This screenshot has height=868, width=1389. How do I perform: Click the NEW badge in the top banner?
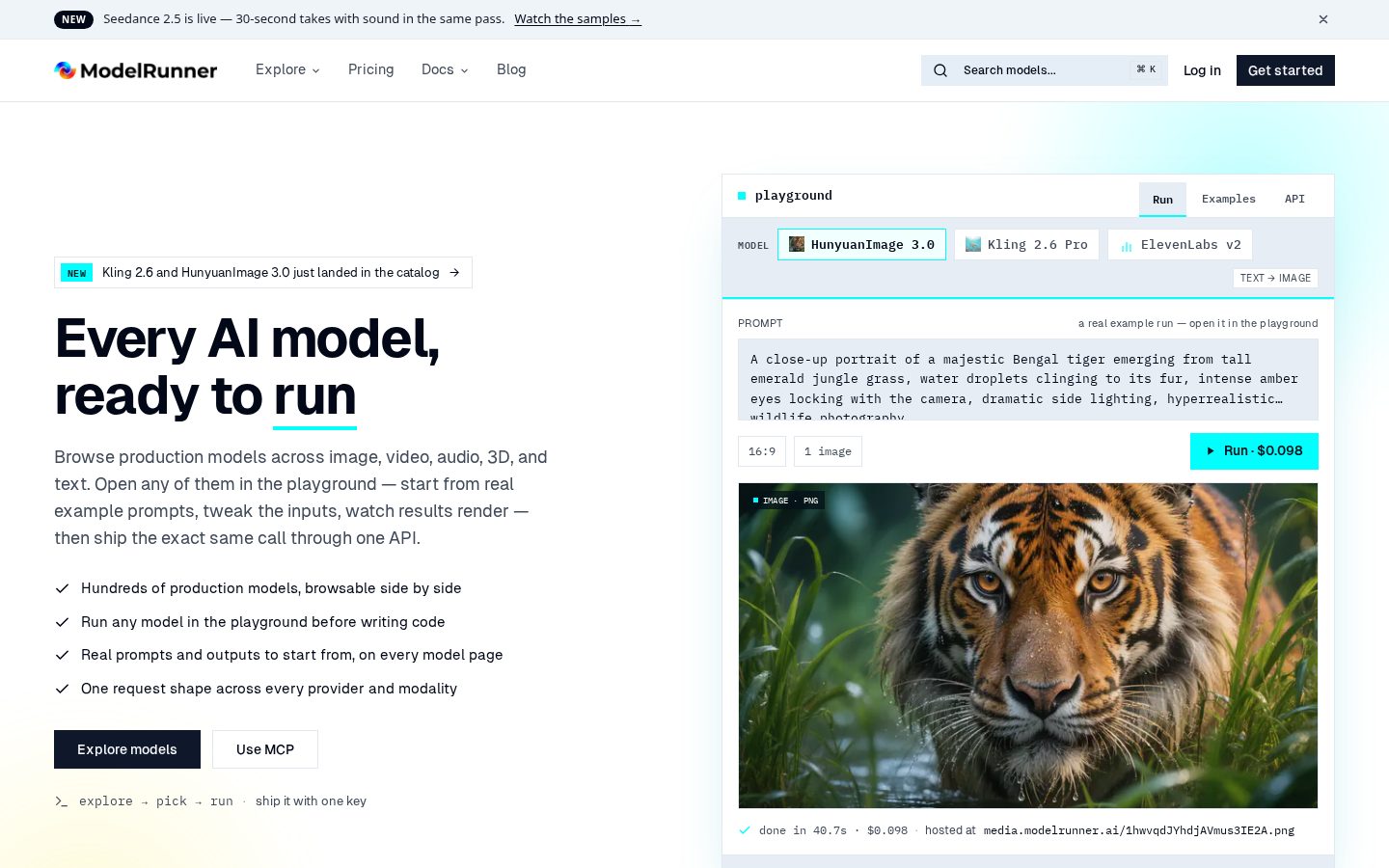pos(74,19)
